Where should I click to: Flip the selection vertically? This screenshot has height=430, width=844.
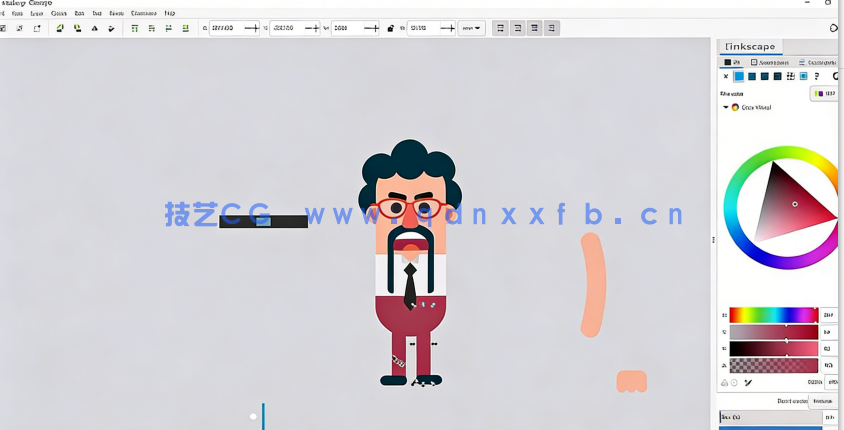(x=111, y=28)
